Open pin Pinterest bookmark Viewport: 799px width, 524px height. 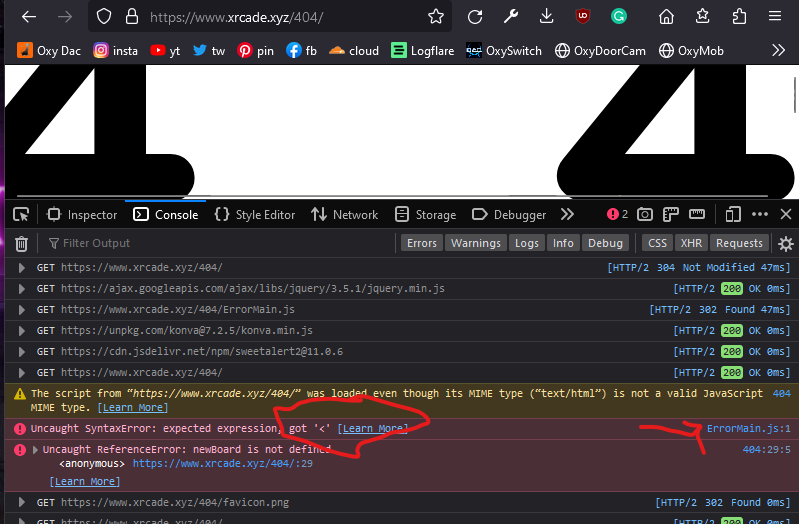click(255, 50)
